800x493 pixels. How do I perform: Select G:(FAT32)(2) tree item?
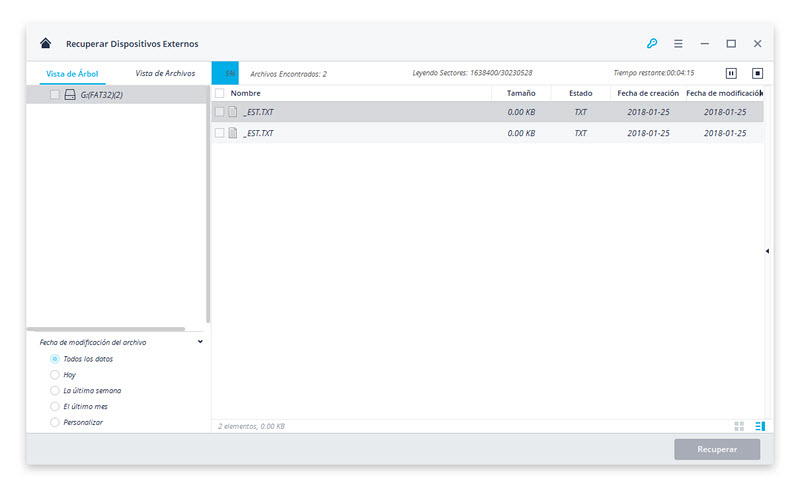click(x=117, y=94)
